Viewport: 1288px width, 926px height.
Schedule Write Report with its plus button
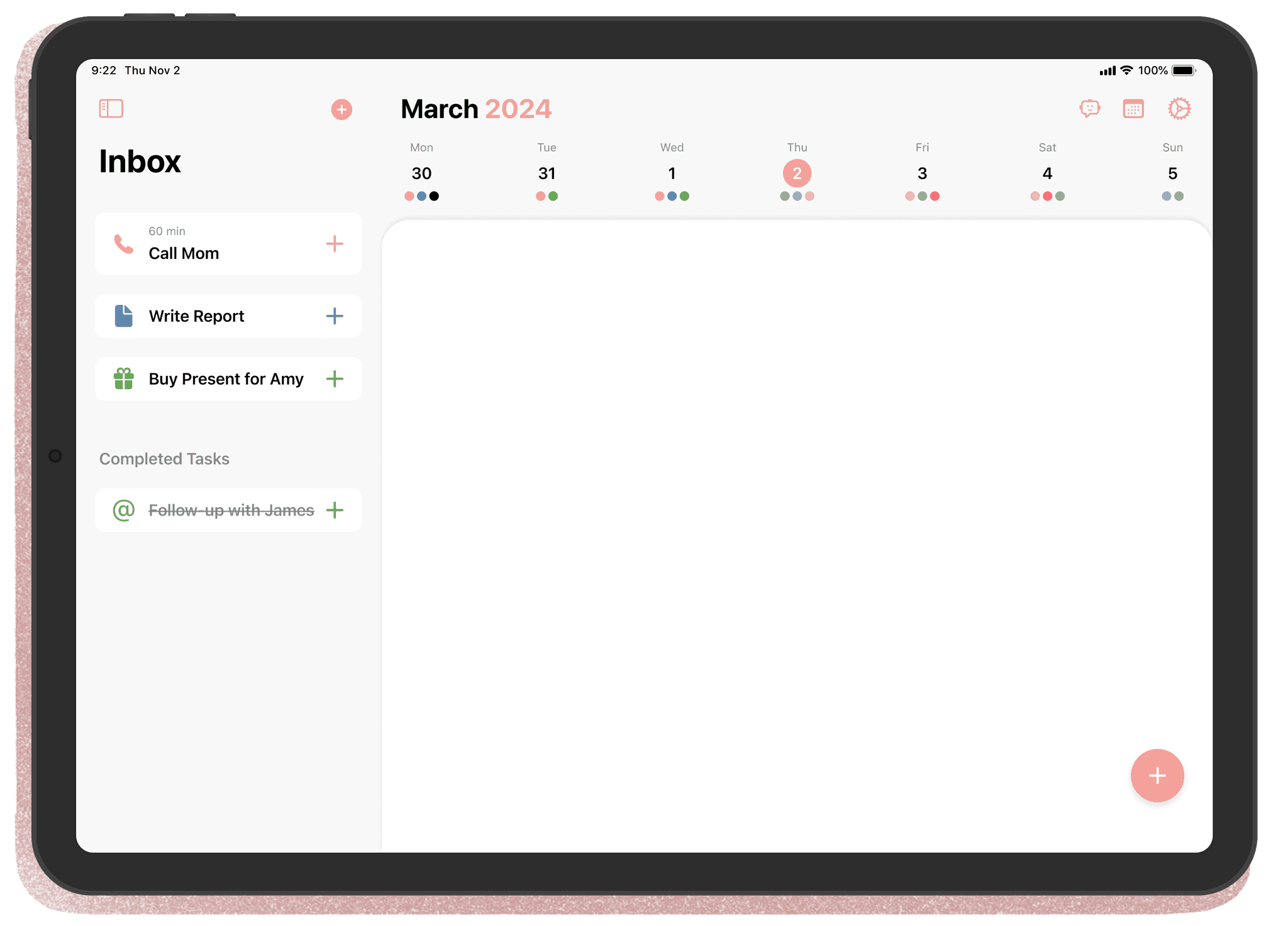(x=335, y=316)
